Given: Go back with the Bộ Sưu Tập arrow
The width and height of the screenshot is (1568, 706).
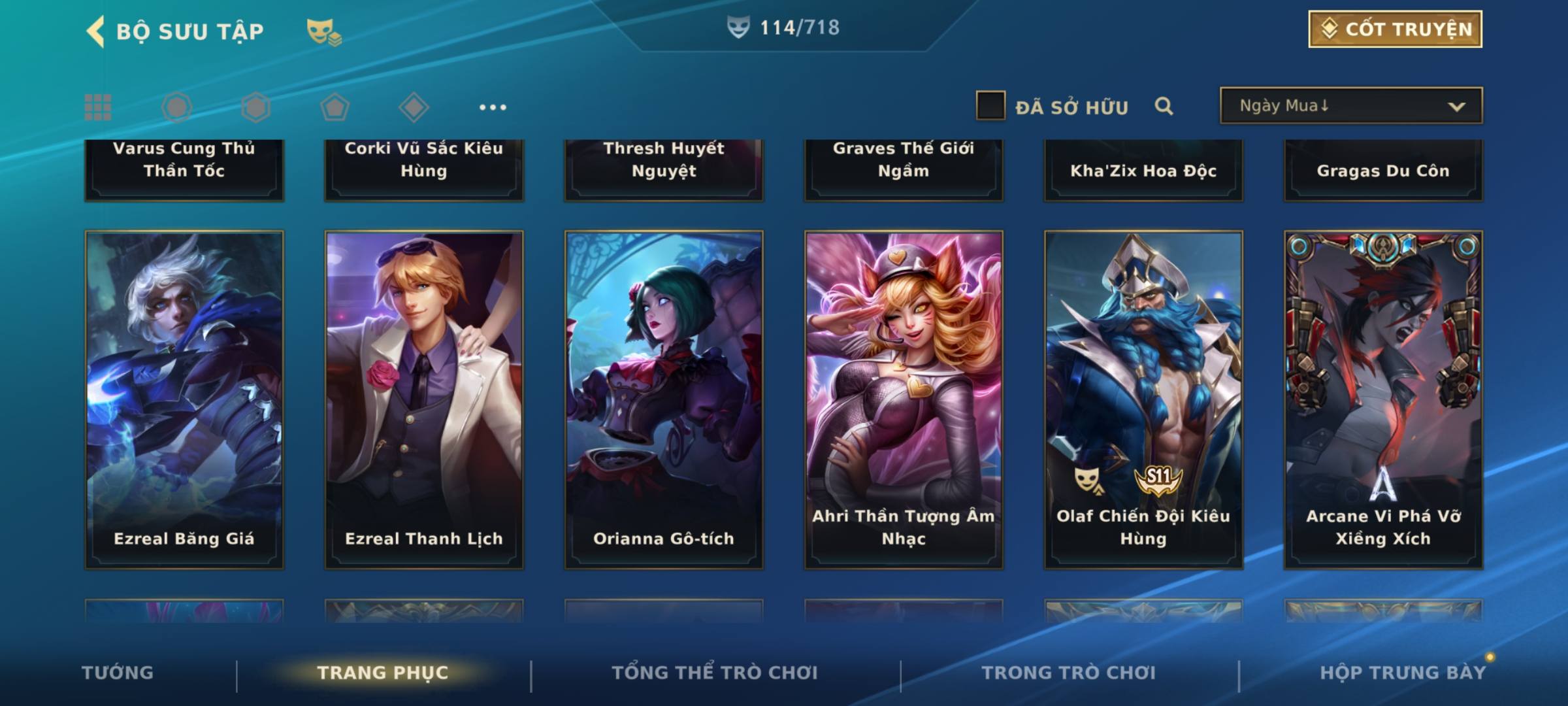Looking at the screenshot, I should 95,31.
